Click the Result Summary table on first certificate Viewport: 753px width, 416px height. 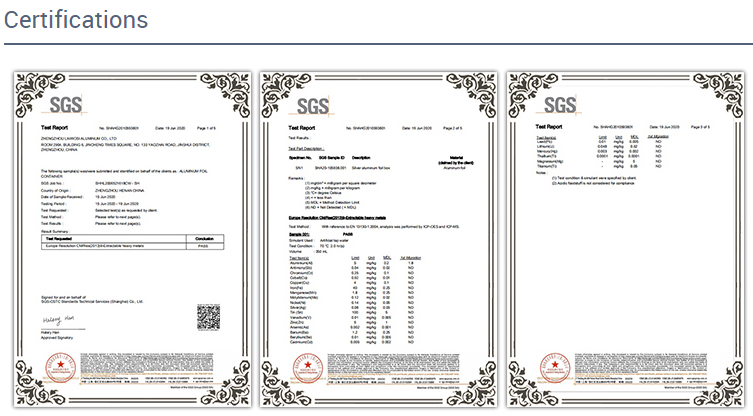click(133, 242)
